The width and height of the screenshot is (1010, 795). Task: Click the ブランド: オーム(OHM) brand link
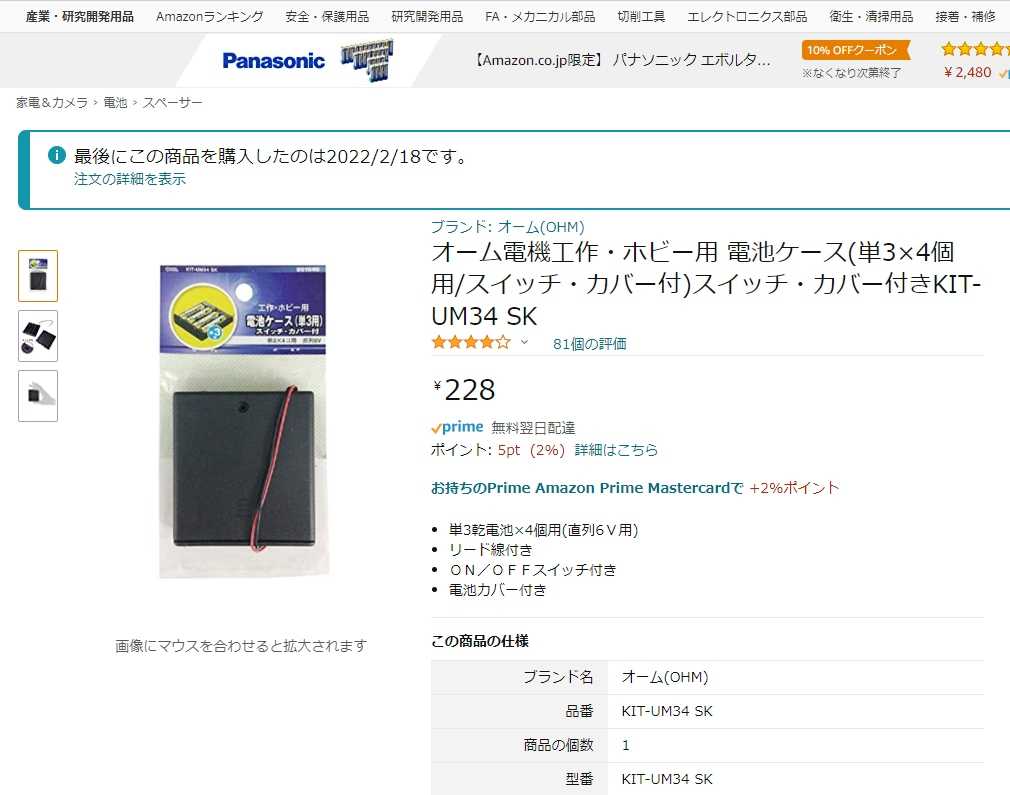[508, 227]
